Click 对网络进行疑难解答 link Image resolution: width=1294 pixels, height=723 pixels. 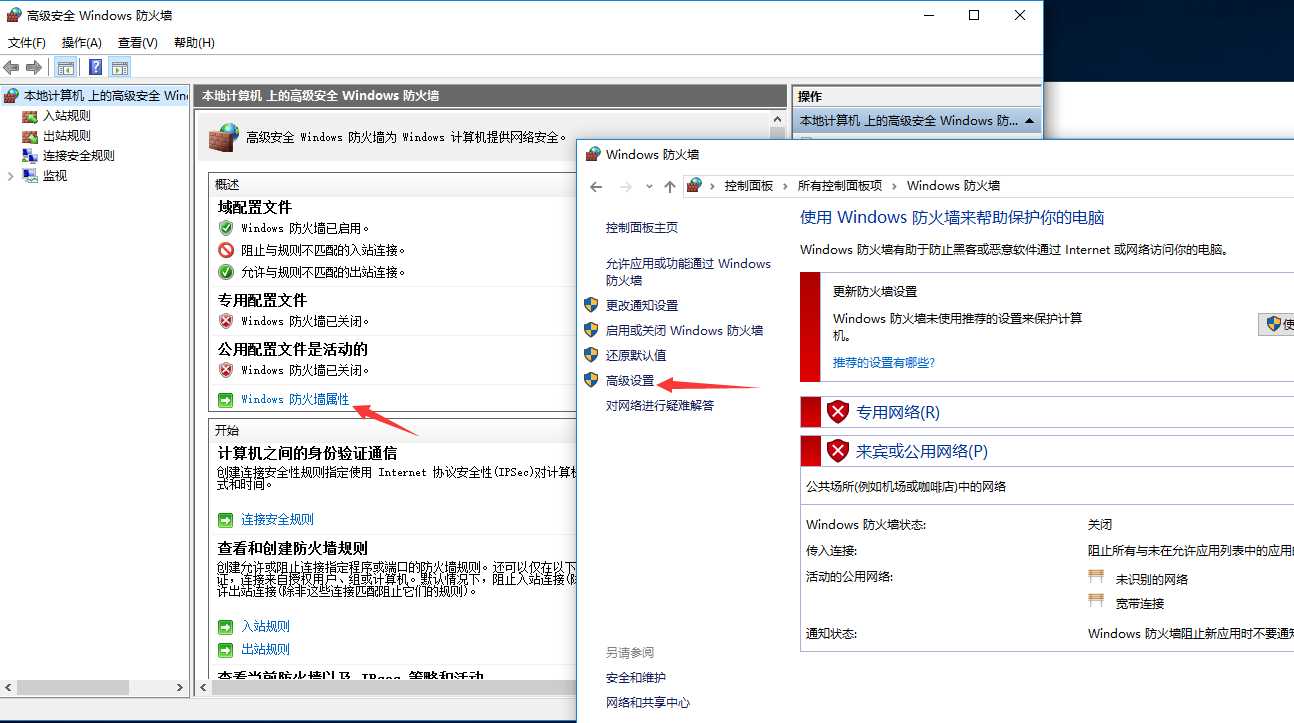[660, 405]
